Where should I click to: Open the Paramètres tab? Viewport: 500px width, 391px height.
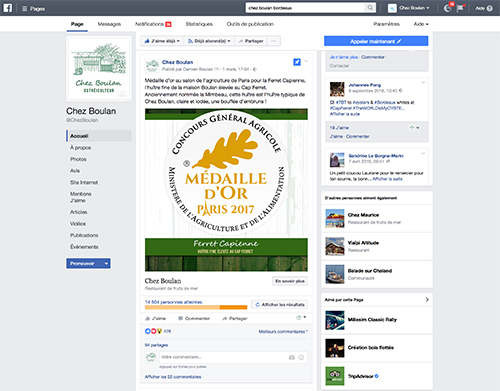pos(386,24)
